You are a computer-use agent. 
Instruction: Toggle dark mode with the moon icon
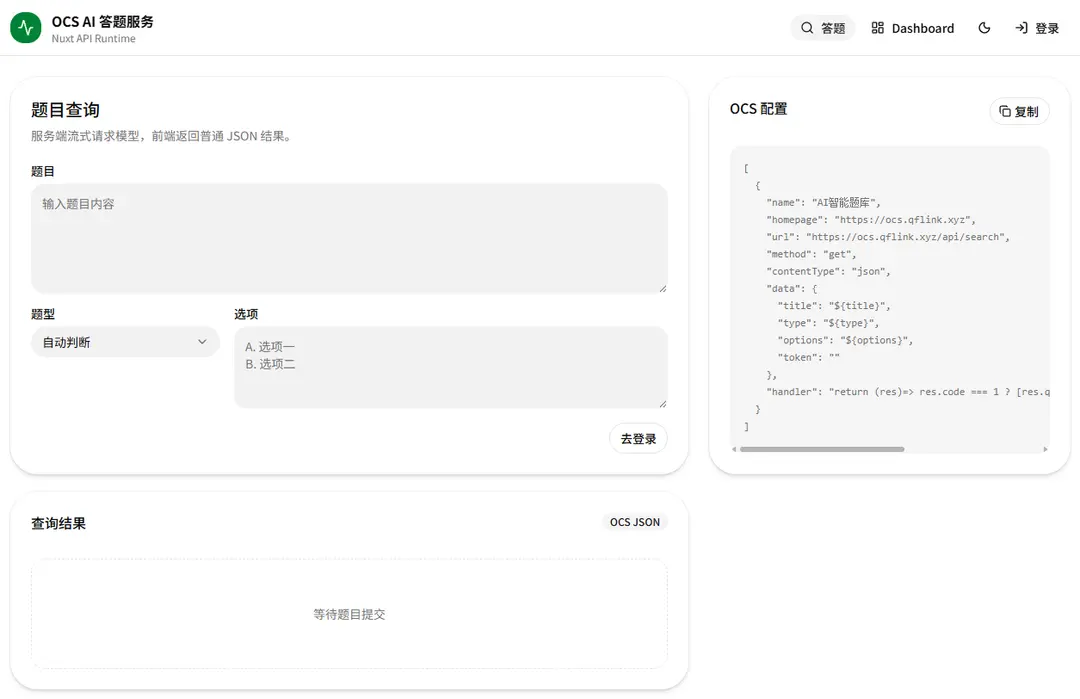click(984, 28)
